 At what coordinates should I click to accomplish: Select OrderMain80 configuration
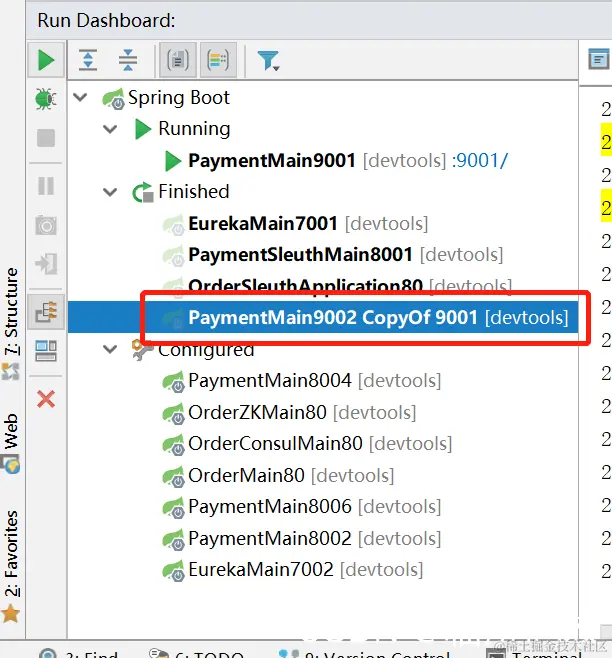246,475
